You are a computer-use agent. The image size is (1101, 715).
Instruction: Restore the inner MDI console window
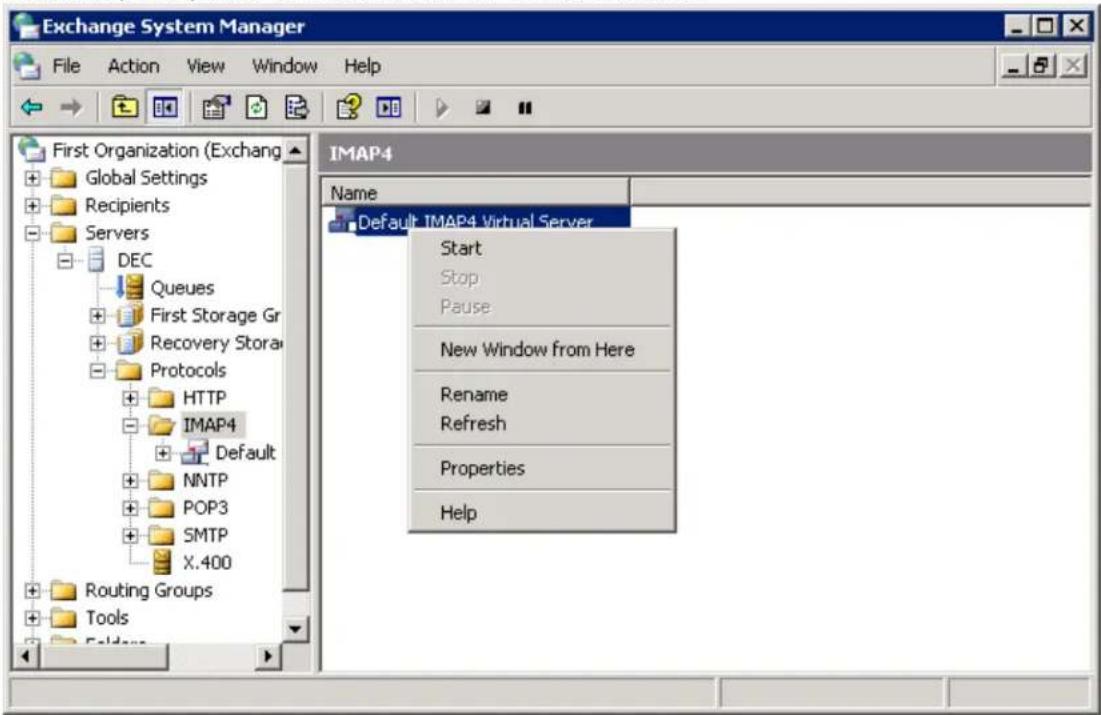coord(1042,66)
